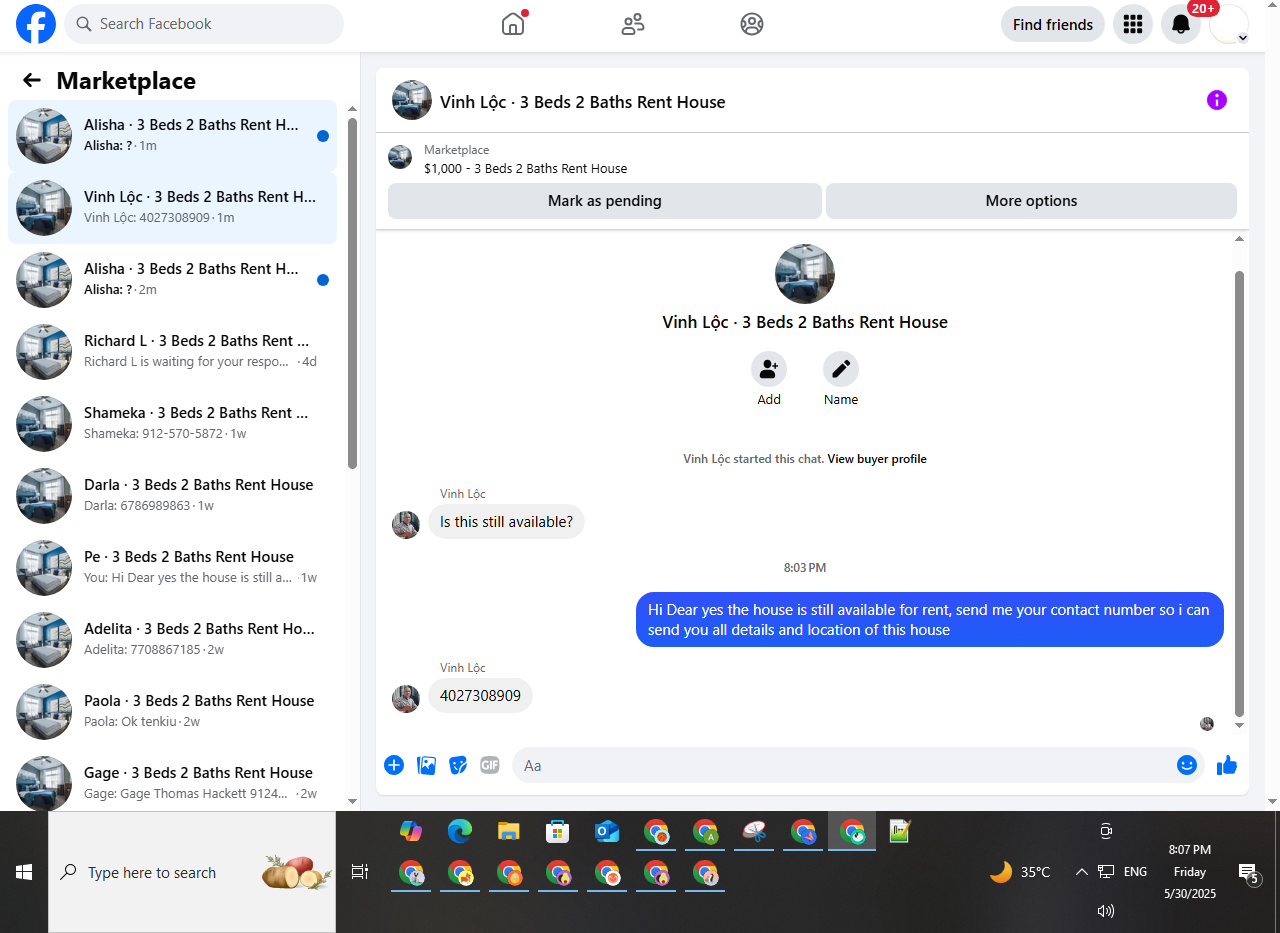Open the notifications bell with 20+ badge
Image resolution: width=1280 pixels, height=933 pixels.
(x=1181, y=24)
